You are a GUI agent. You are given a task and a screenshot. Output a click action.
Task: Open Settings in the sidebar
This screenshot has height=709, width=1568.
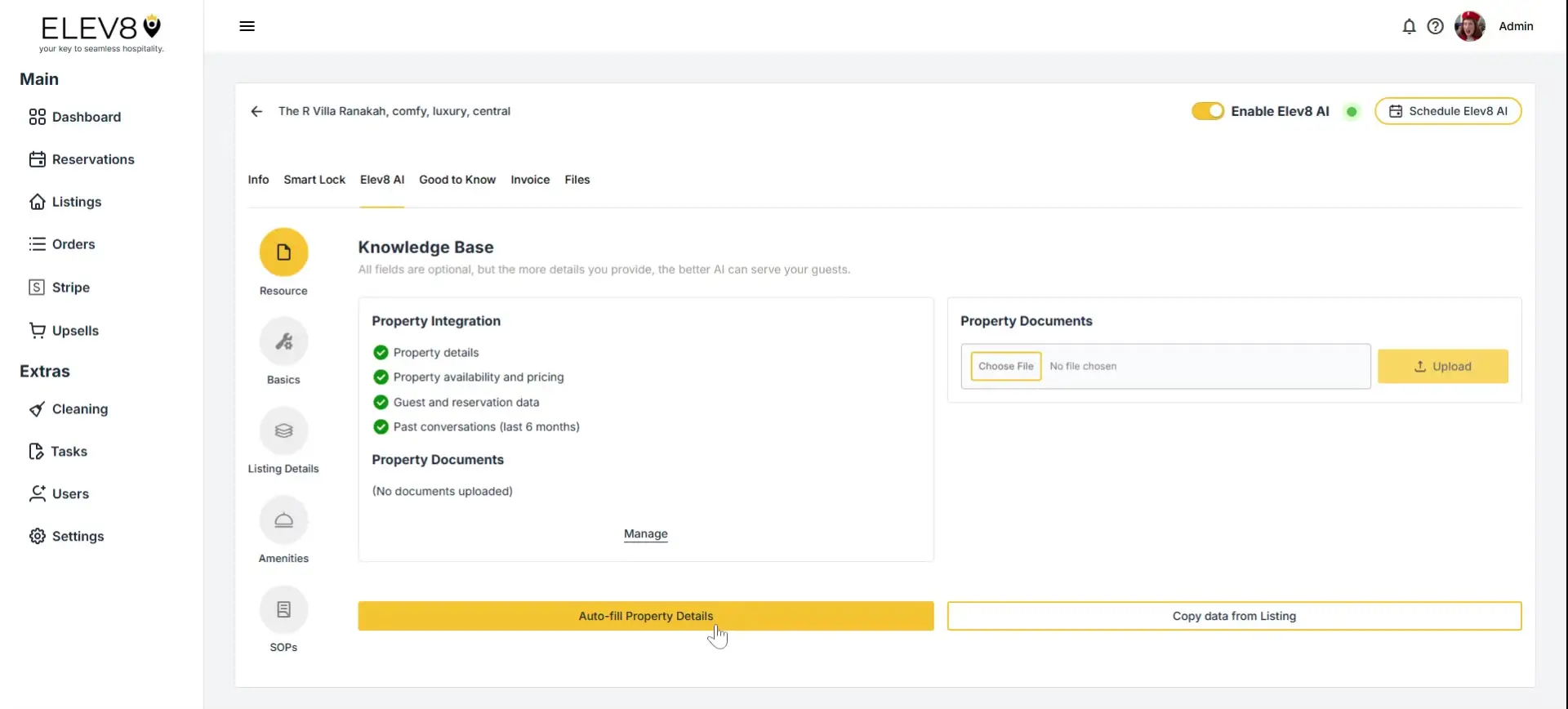[x=67, y=537]
